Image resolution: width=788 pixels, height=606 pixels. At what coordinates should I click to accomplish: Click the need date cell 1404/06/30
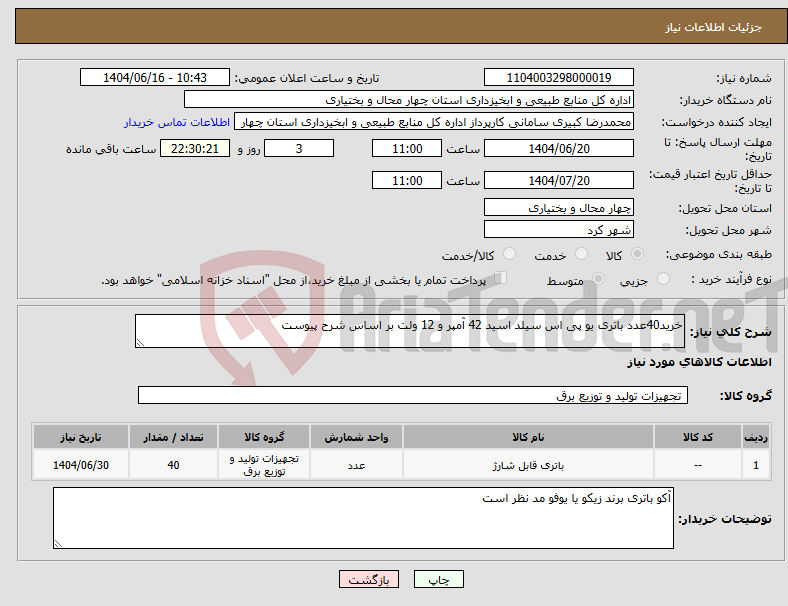pos(81,465)
